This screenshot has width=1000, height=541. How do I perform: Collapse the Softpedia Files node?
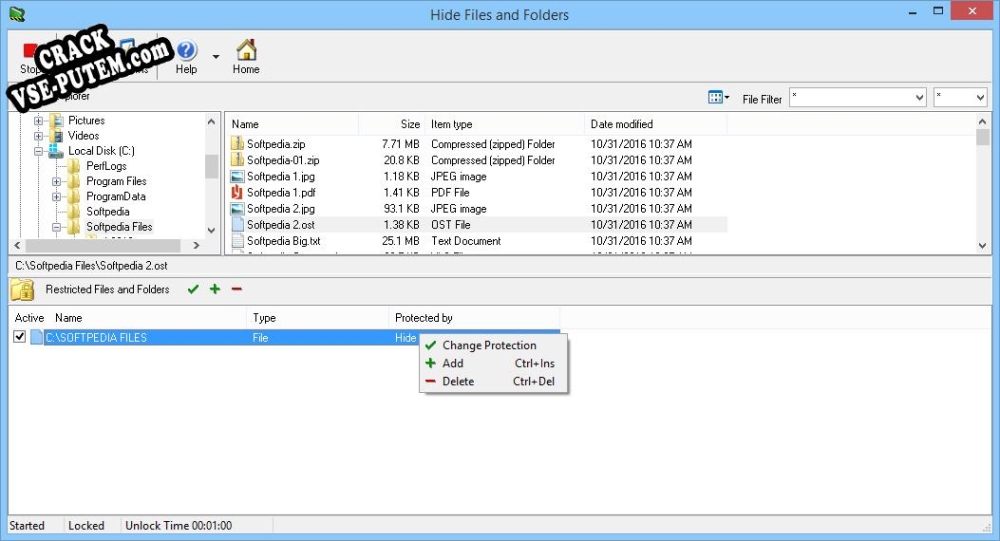click(x=56, y=227)
